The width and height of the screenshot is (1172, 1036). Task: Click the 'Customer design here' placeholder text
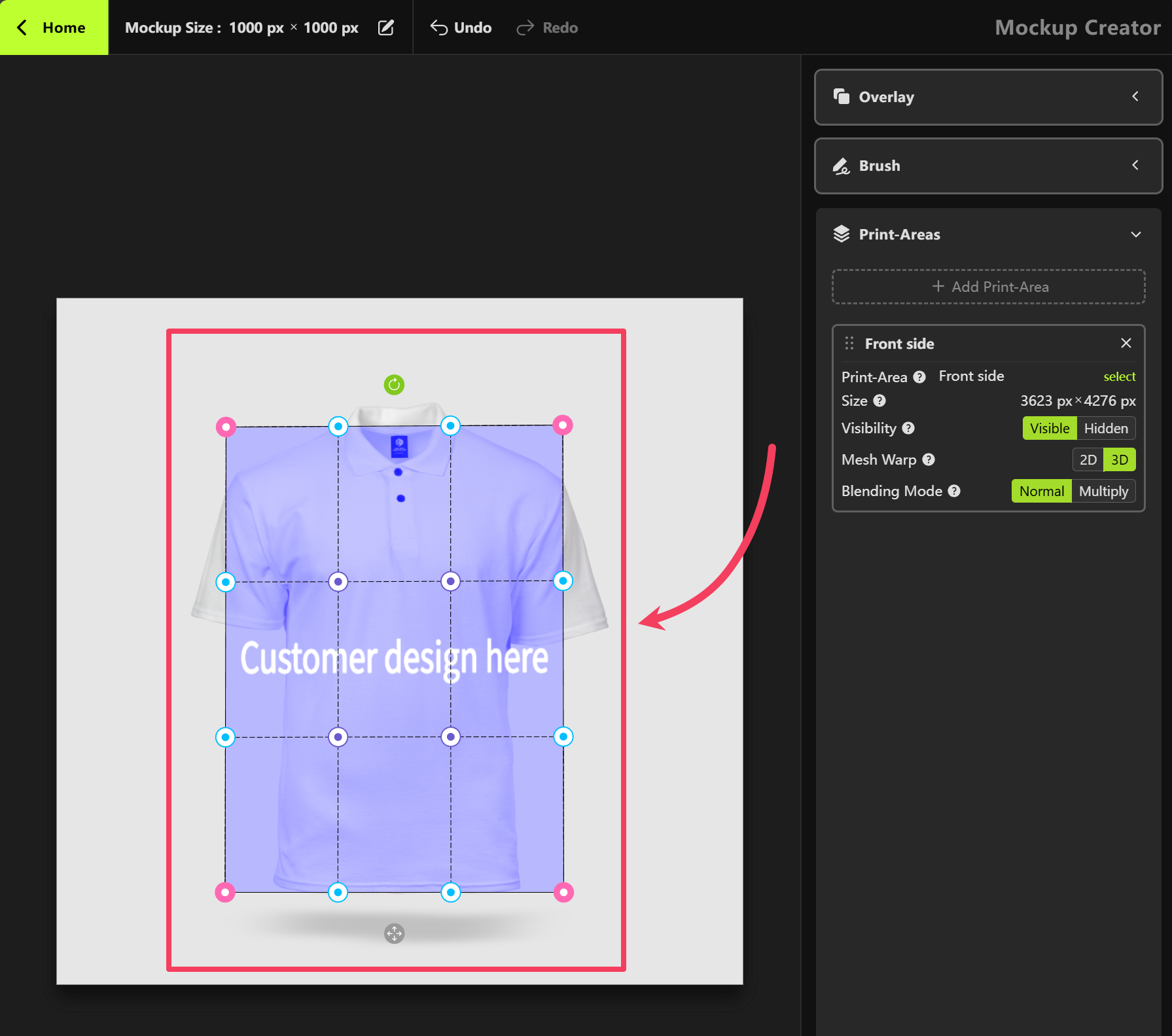394,660
